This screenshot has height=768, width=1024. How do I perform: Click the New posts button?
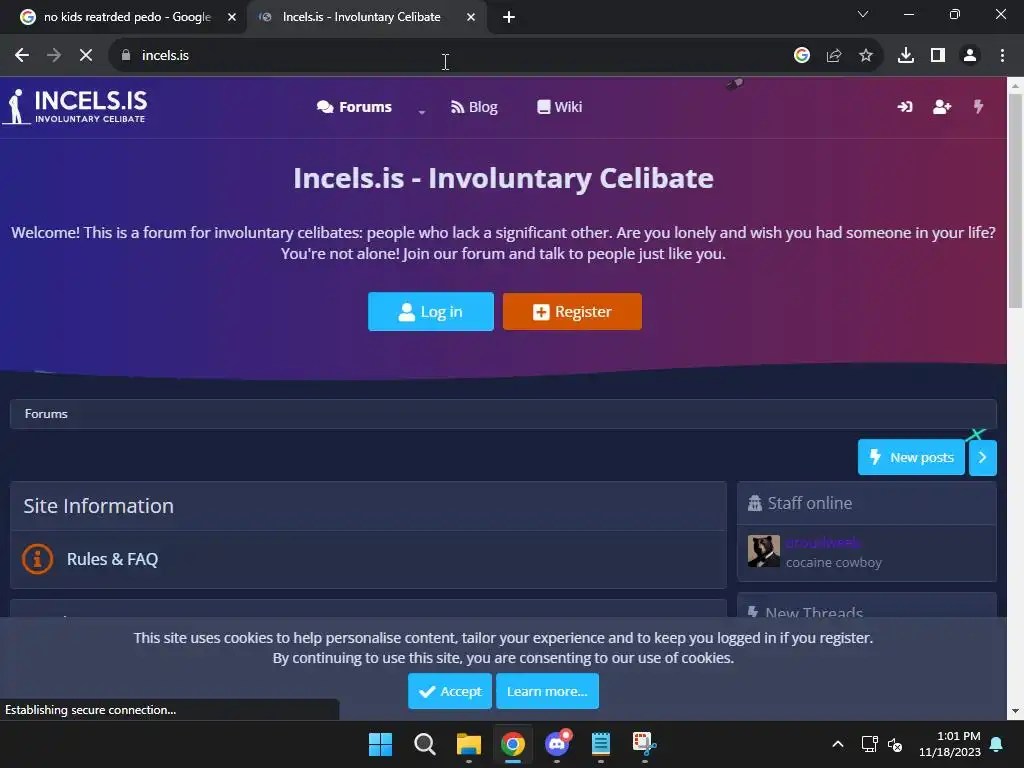click(x=912, y=457)
